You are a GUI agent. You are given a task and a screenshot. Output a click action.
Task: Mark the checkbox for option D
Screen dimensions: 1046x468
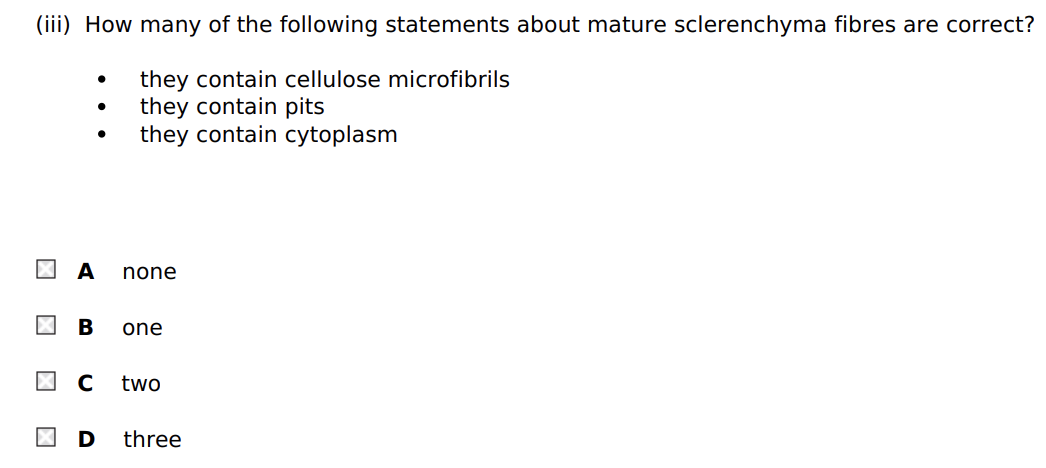click(x=45, y=438)
